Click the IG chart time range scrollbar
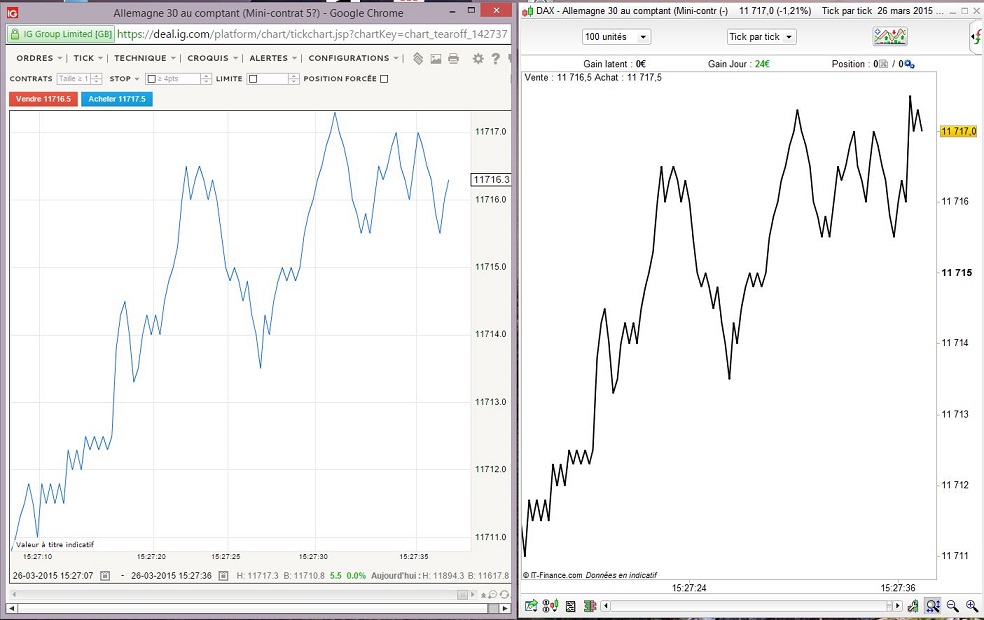The width and height of the screenshot is (984, 620). pyautogui.click(x=242, y=594)
